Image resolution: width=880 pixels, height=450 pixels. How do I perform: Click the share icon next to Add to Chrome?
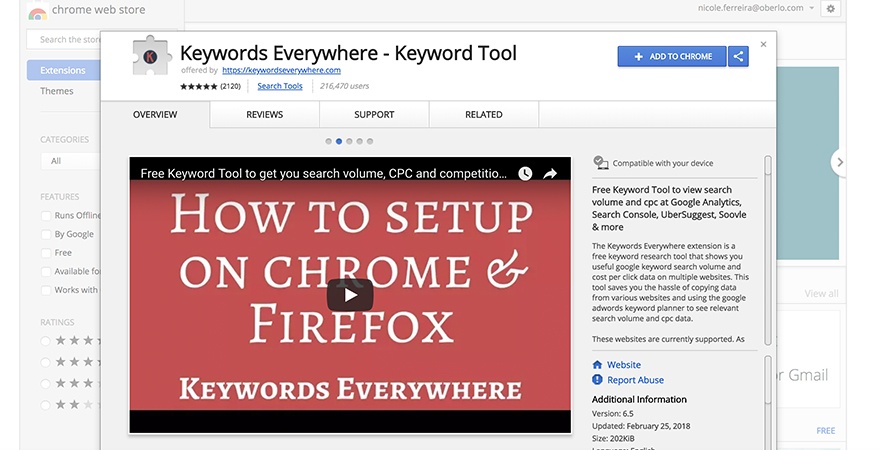pos(739,56)
